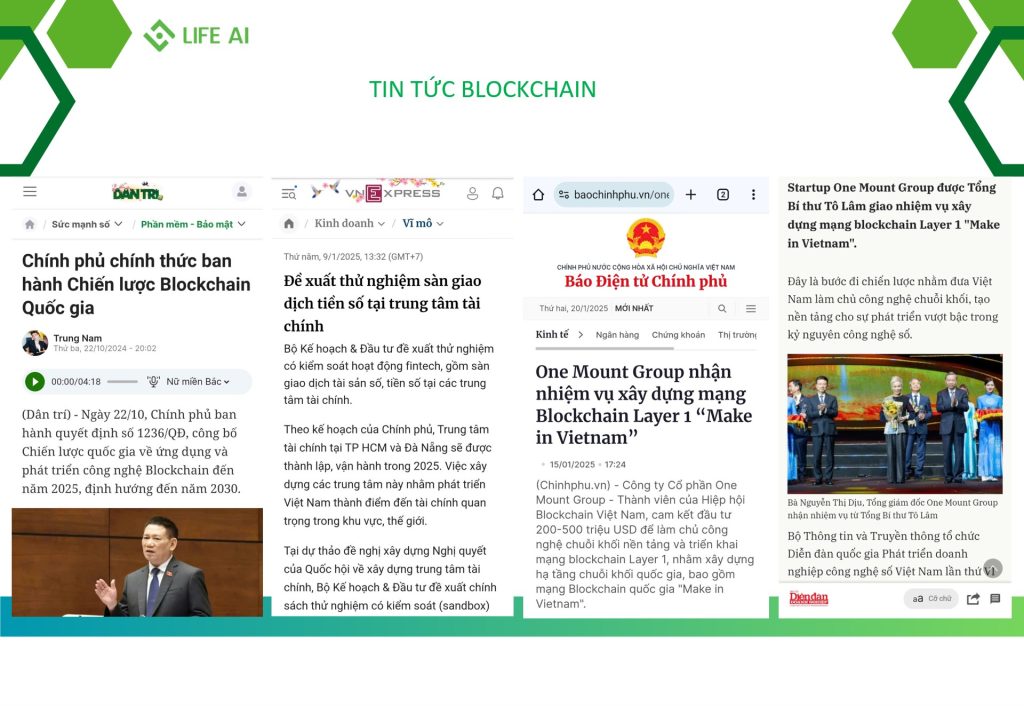The width and height of the screenshot is (1024, 706).
Task: Seek on the audio progress bar
Action: (x=122, y=381)
